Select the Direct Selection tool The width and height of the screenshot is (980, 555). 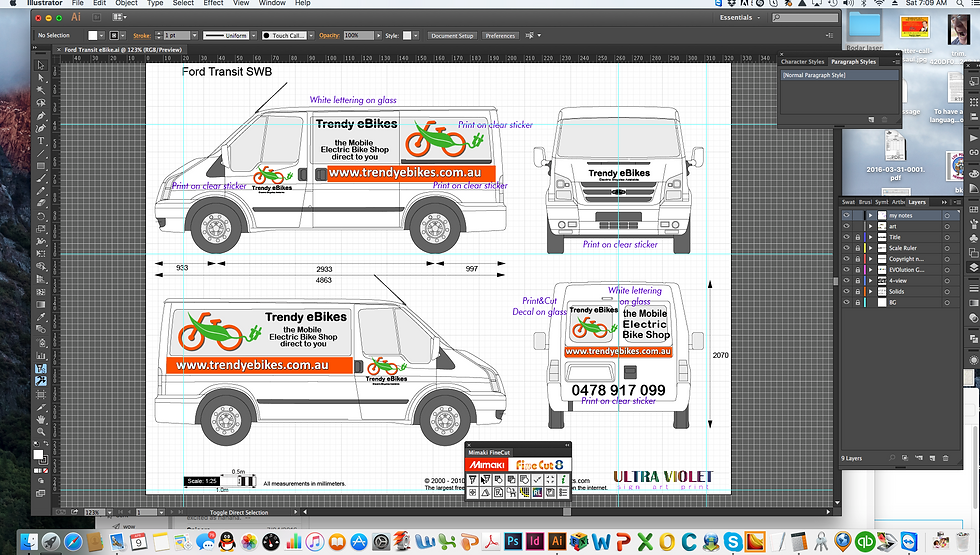(x=41, y=78)
